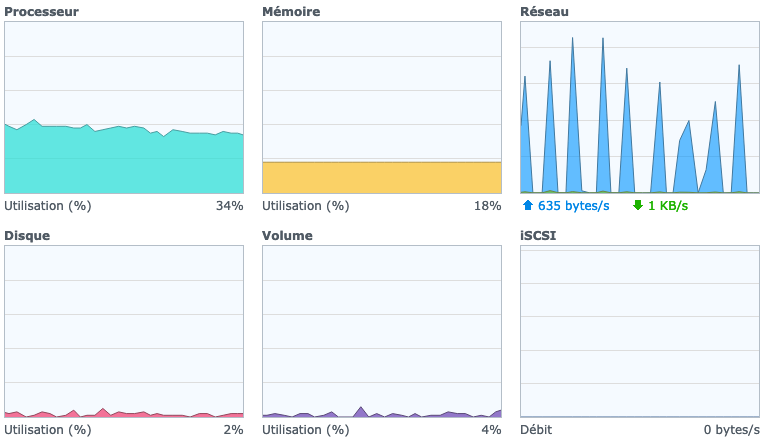Click the 34% processor utilisation value
The height and width of the screenshot is (441, 766).
click(230, 206)
